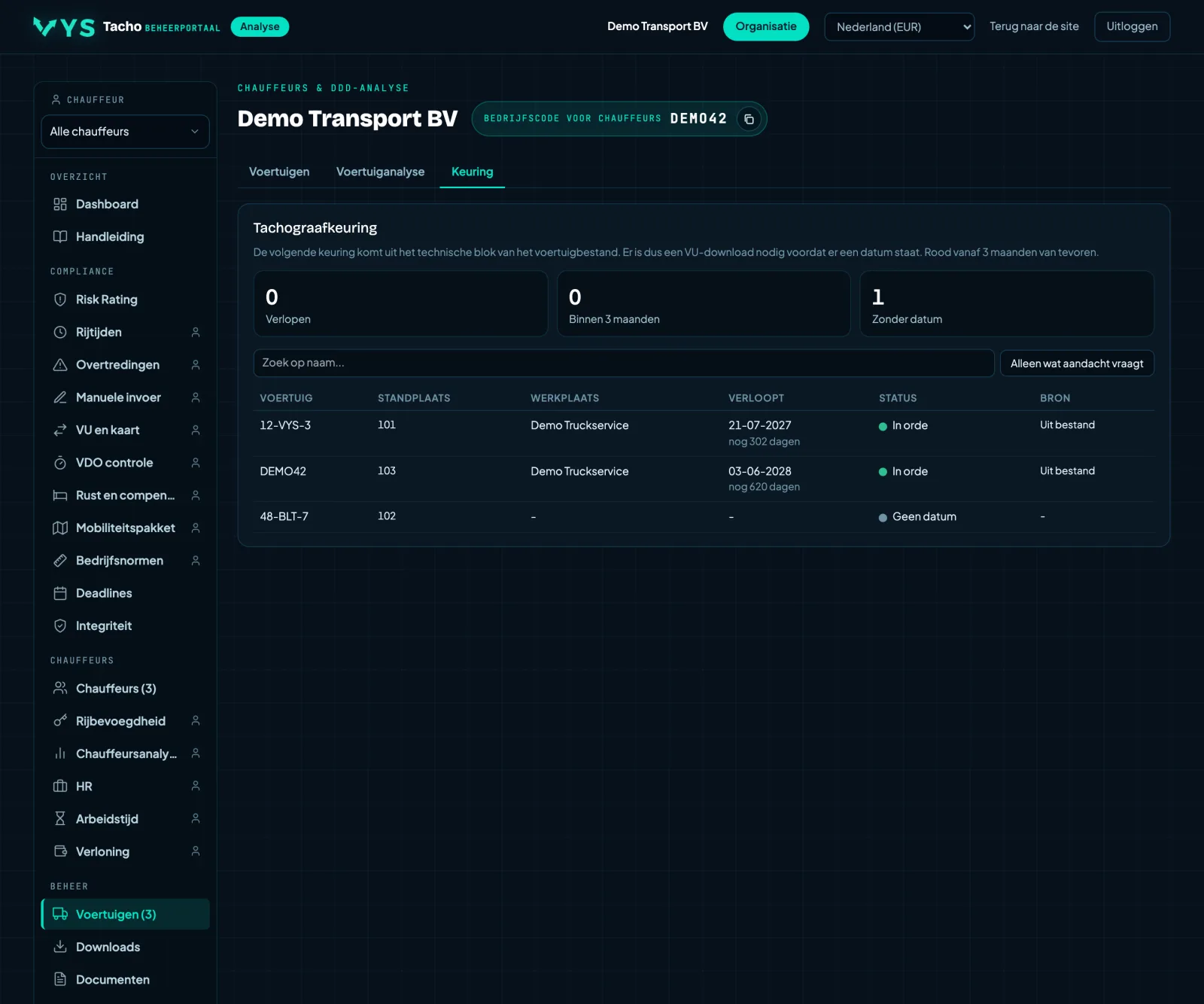Image resolution: width=1204 pixels, height=1004 pixels.
Task: Click the VU en kaart arrows icon
Action: 60,430
